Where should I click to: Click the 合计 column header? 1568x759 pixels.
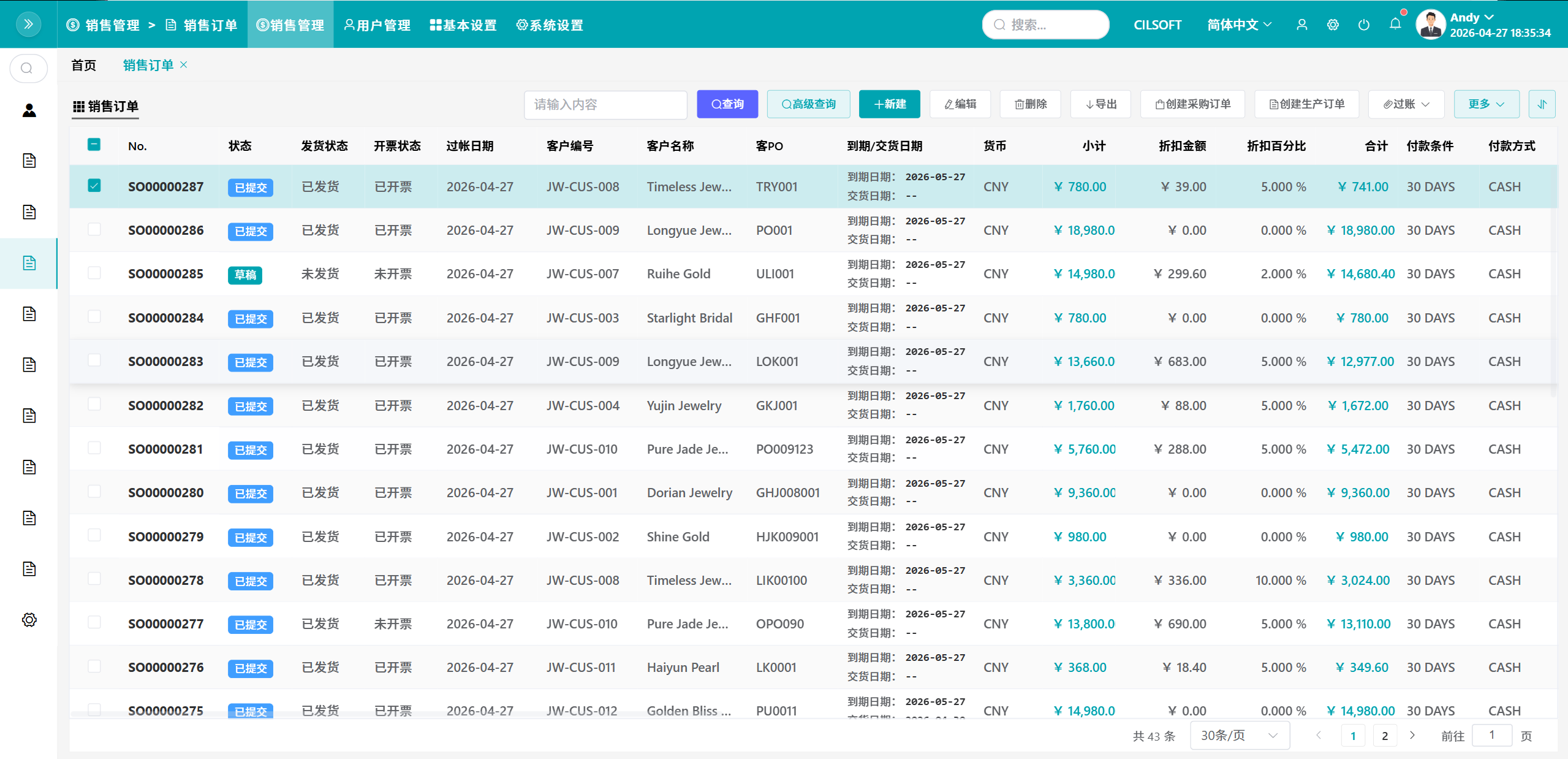(1376, 146)
